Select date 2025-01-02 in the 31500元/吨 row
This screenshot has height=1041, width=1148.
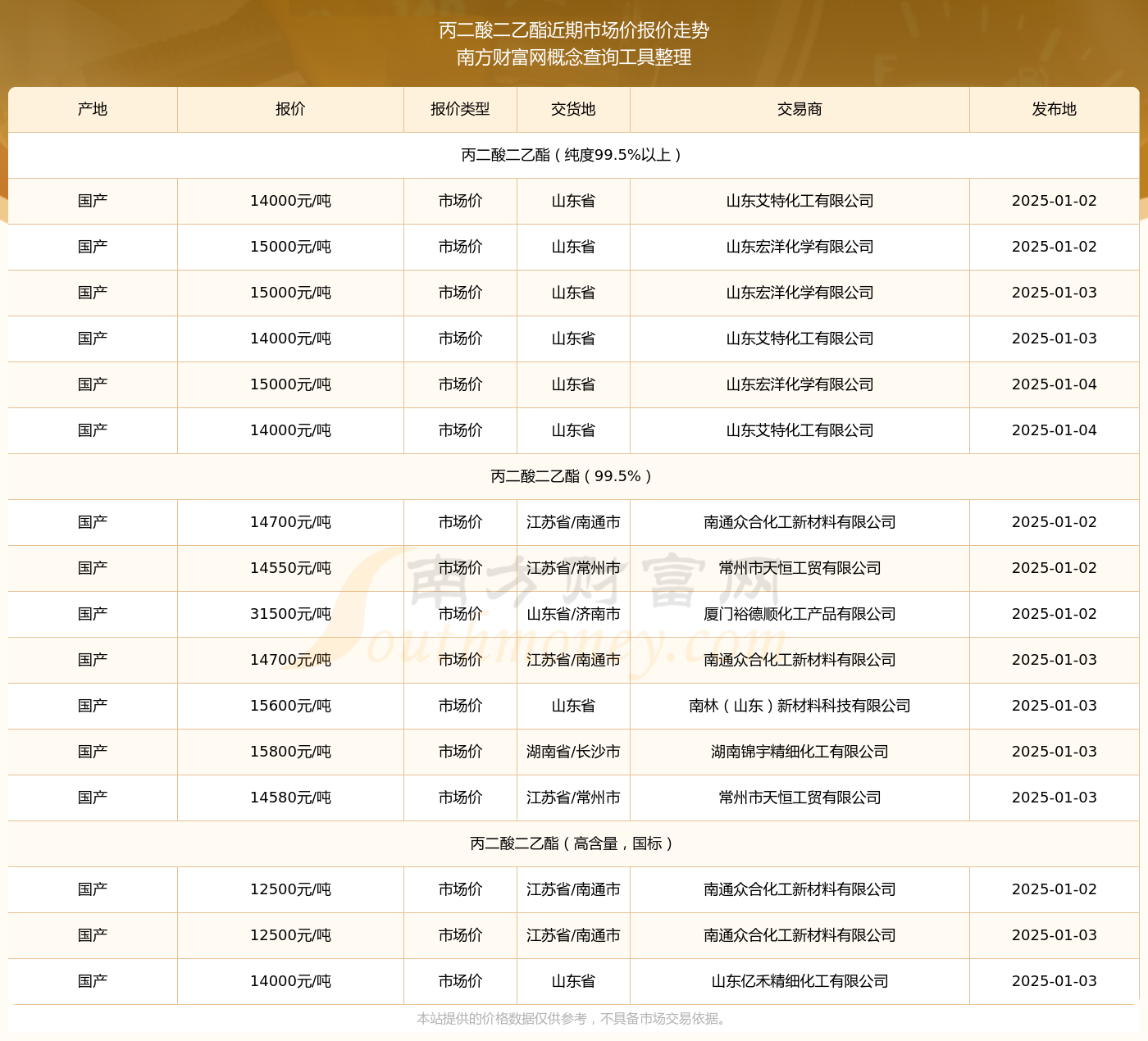1054,614
